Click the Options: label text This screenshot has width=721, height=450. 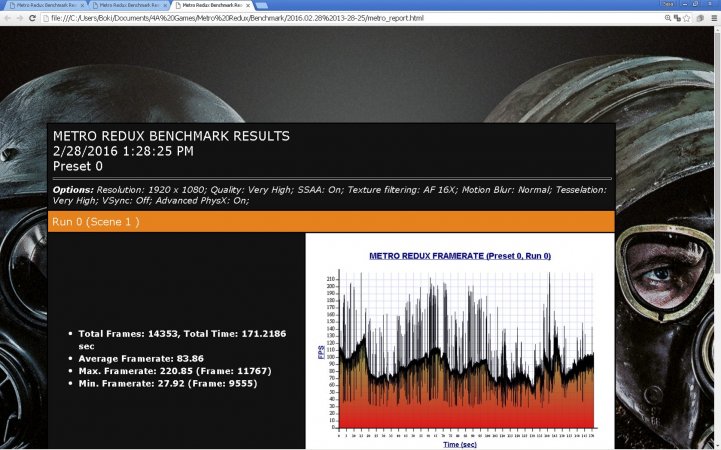pyautogui.click(x=73, y=190)
